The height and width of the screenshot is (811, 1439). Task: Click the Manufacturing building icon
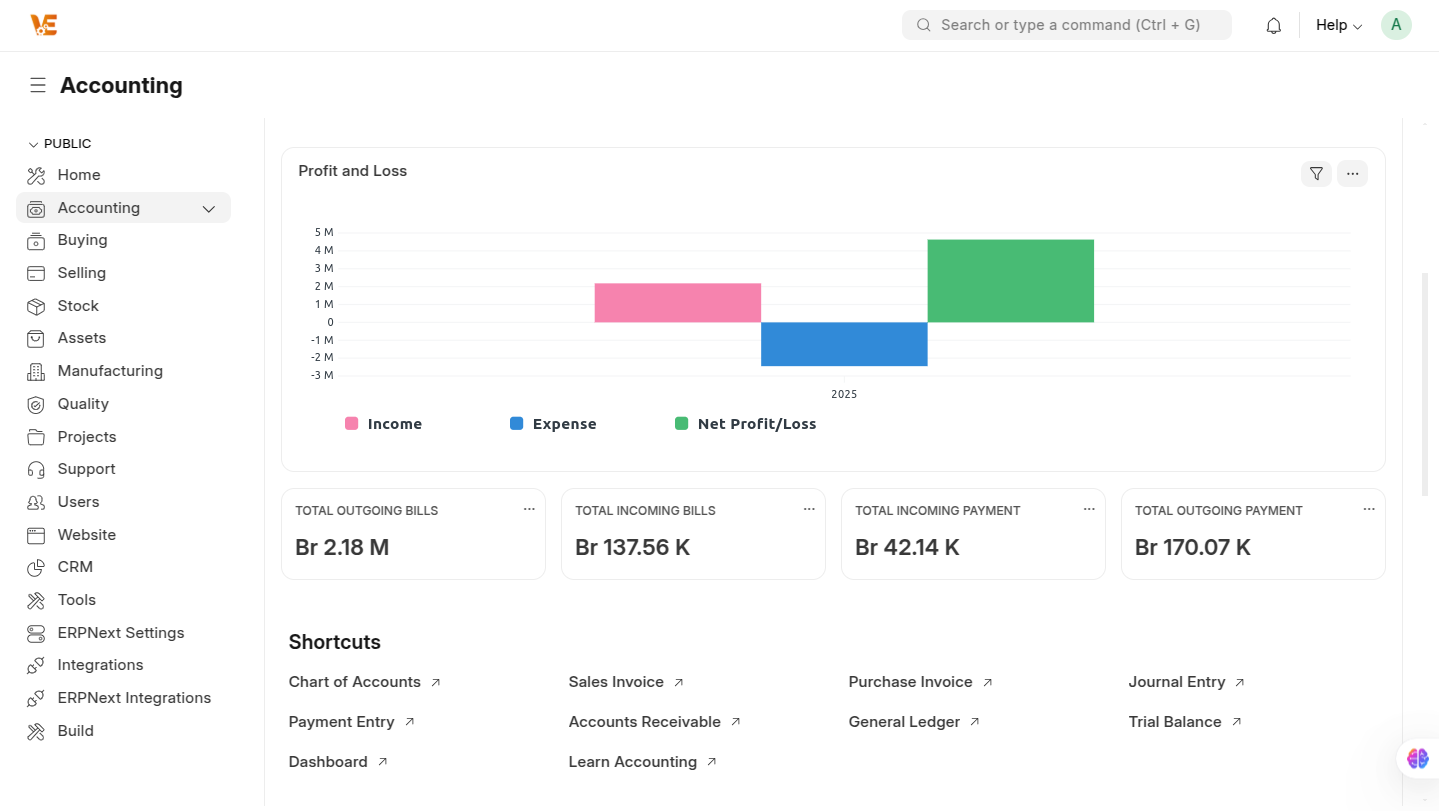37,372
